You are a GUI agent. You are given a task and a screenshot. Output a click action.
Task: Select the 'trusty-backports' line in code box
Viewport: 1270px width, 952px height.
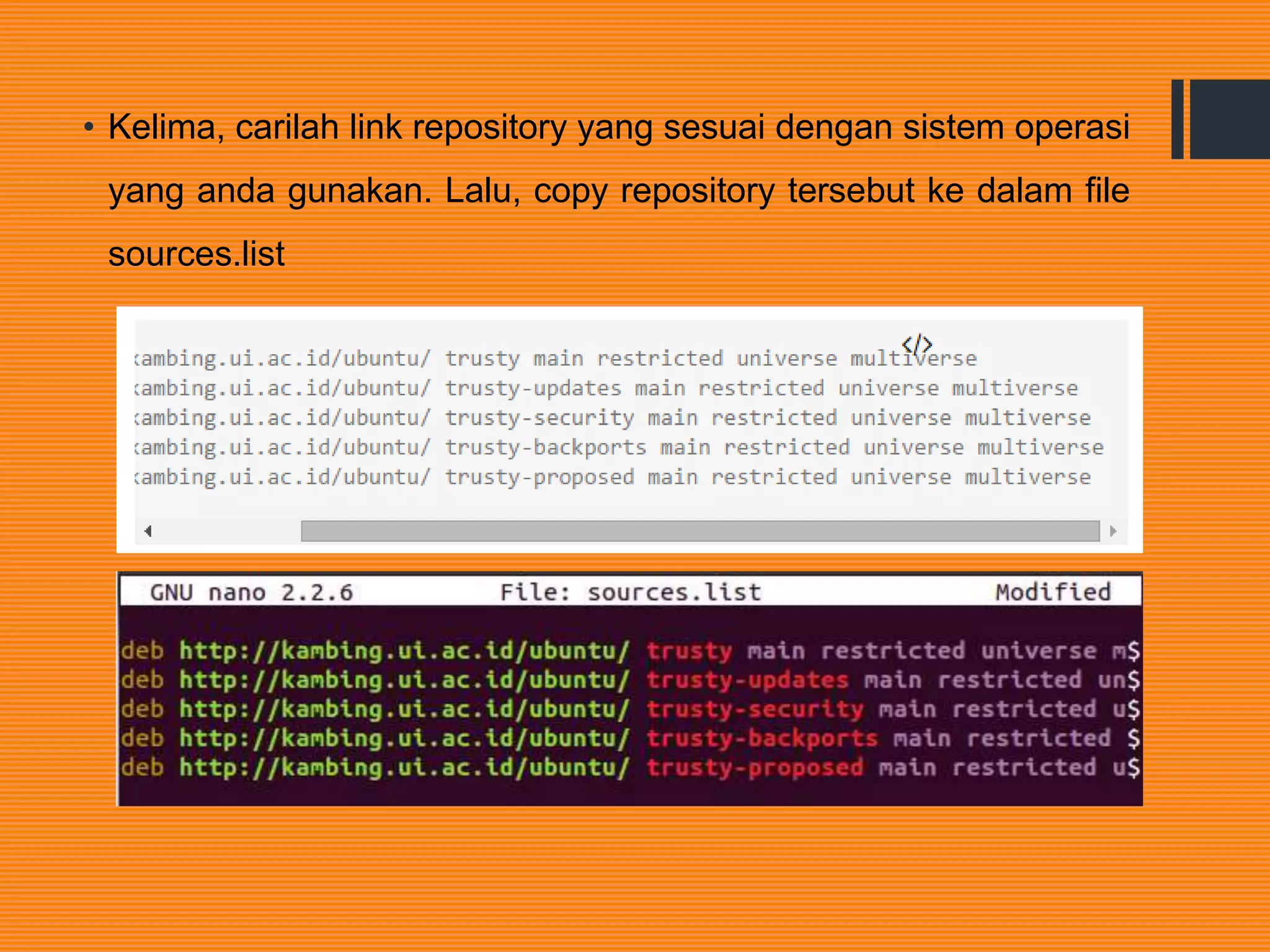click(x=619, y=447)
